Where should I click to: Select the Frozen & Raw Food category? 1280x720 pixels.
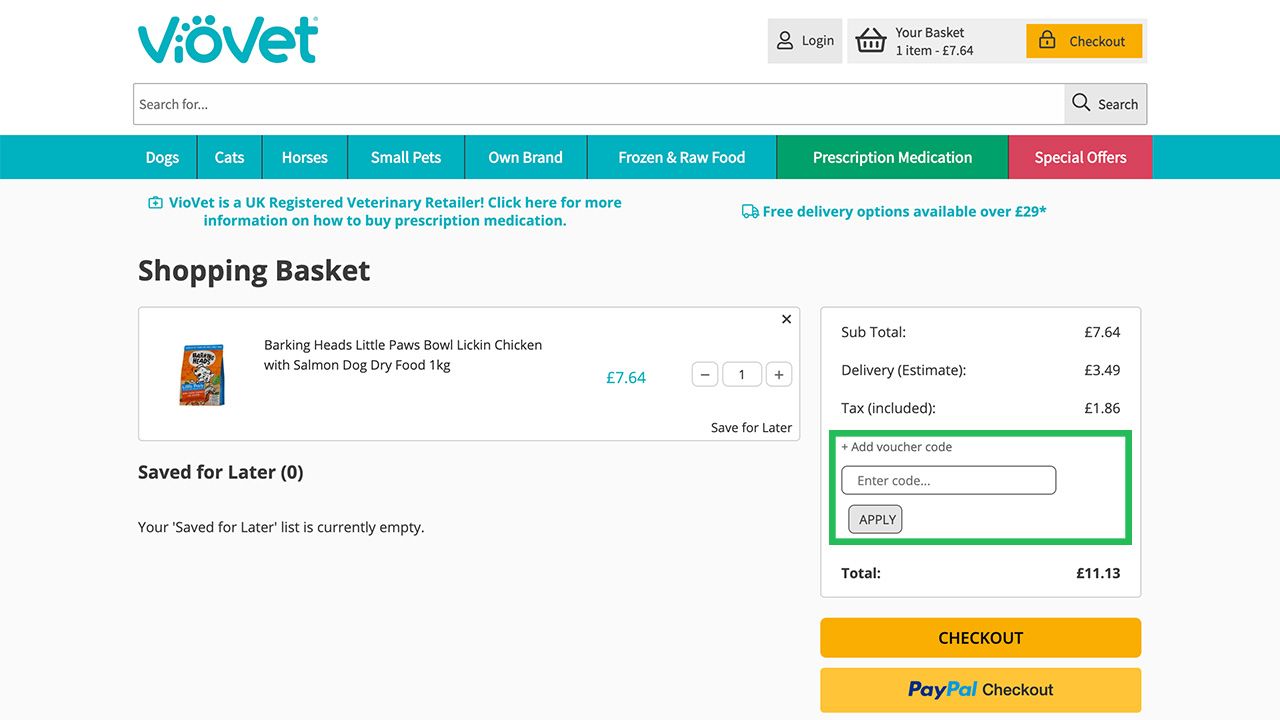tap(681, 157)
